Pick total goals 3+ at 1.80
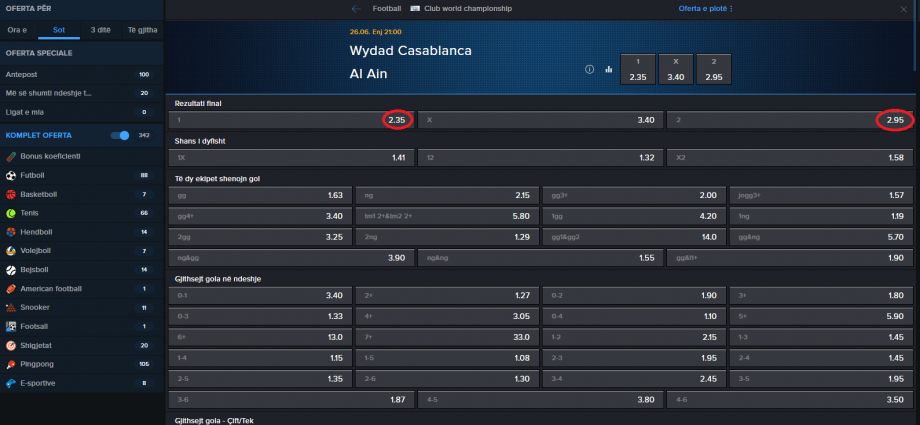The width and height of the screenshot is (920, 425). [x=821, y=295]
